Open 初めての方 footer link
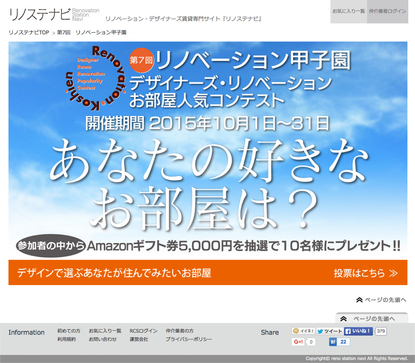 [69, 331]
